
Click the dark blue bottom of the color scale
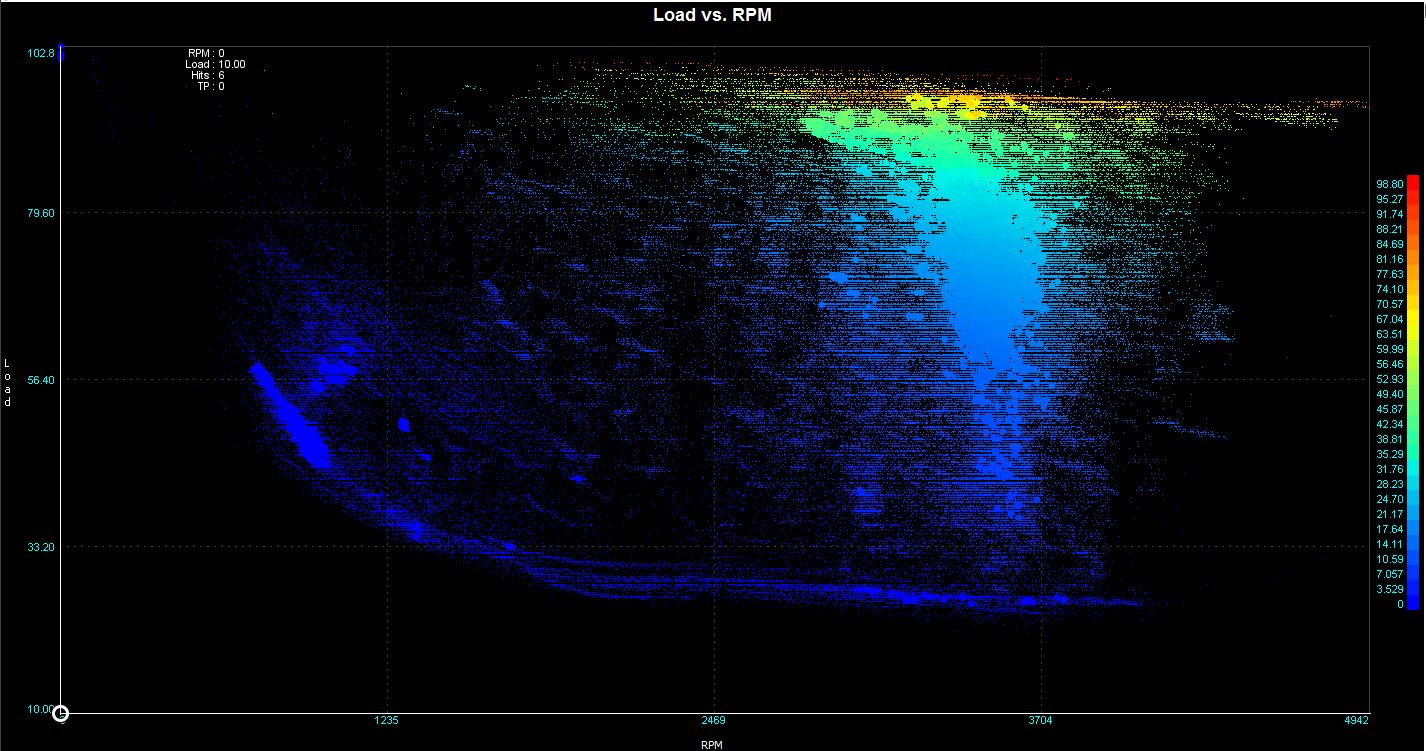point(1412,603)
